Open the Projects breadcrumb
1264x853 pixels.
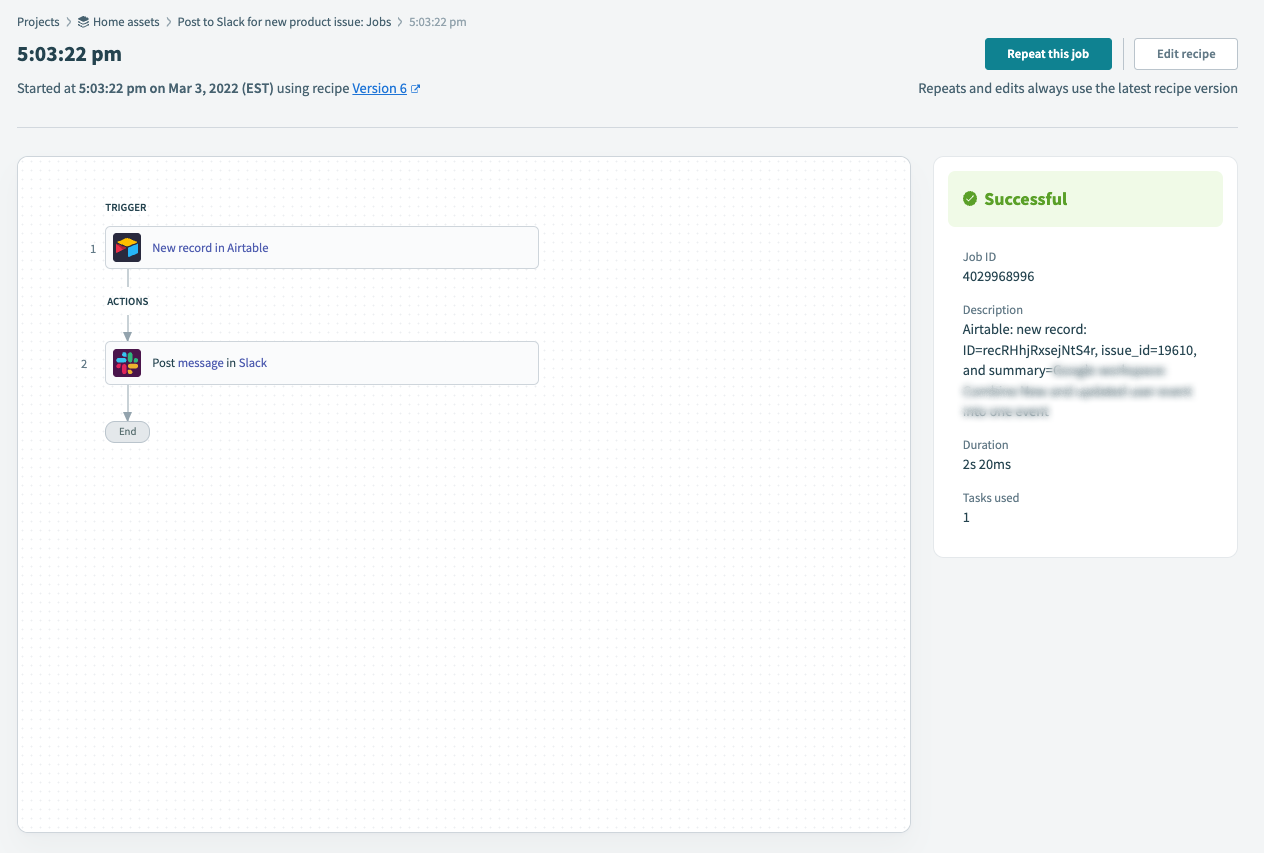pyautogui.click(x=37, y=21)
